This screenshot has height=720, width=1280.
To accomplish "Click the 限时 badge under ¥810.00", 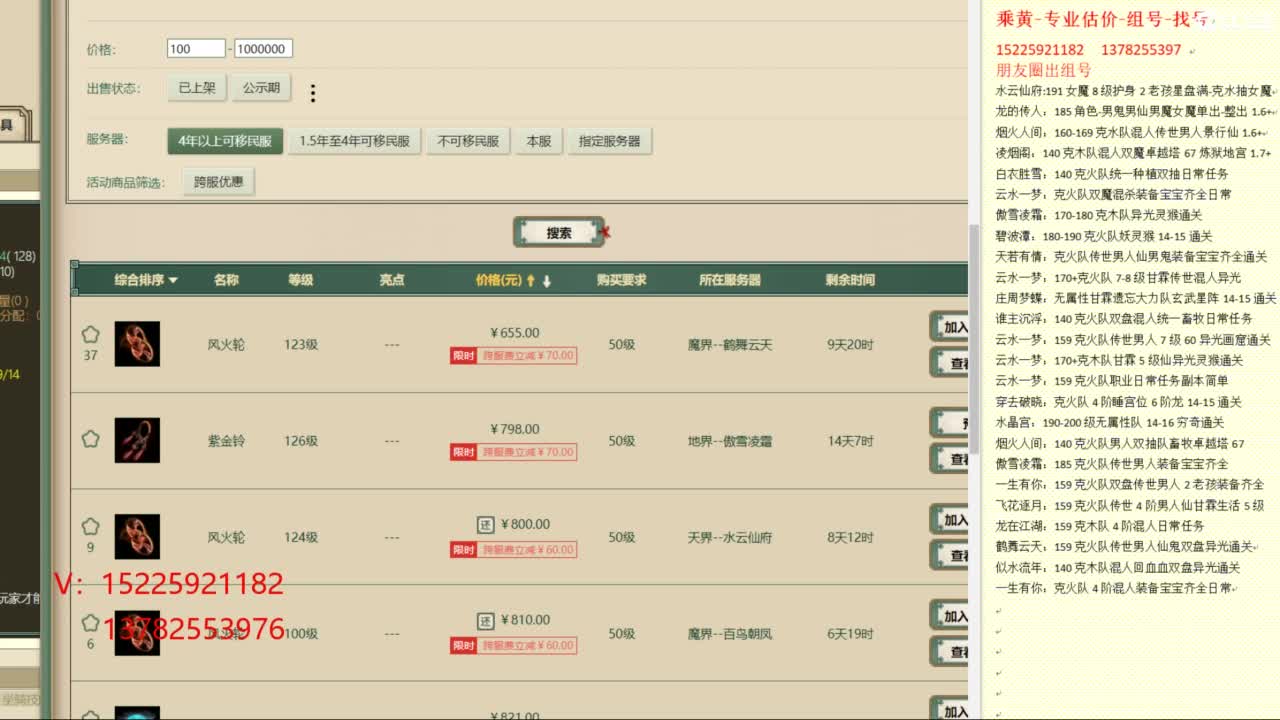I will pos(463,645).
